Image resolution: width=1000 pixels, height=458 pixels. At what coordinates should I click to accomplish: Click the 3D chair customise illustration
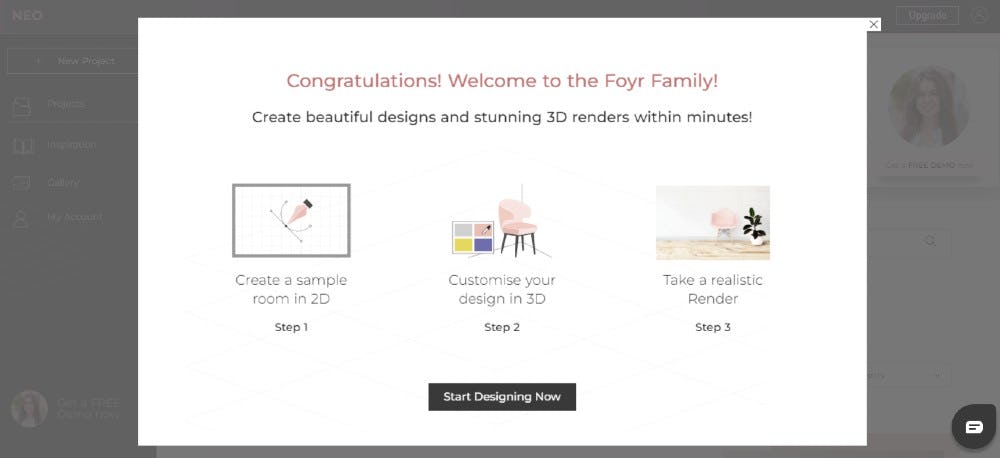pos(502,220)
